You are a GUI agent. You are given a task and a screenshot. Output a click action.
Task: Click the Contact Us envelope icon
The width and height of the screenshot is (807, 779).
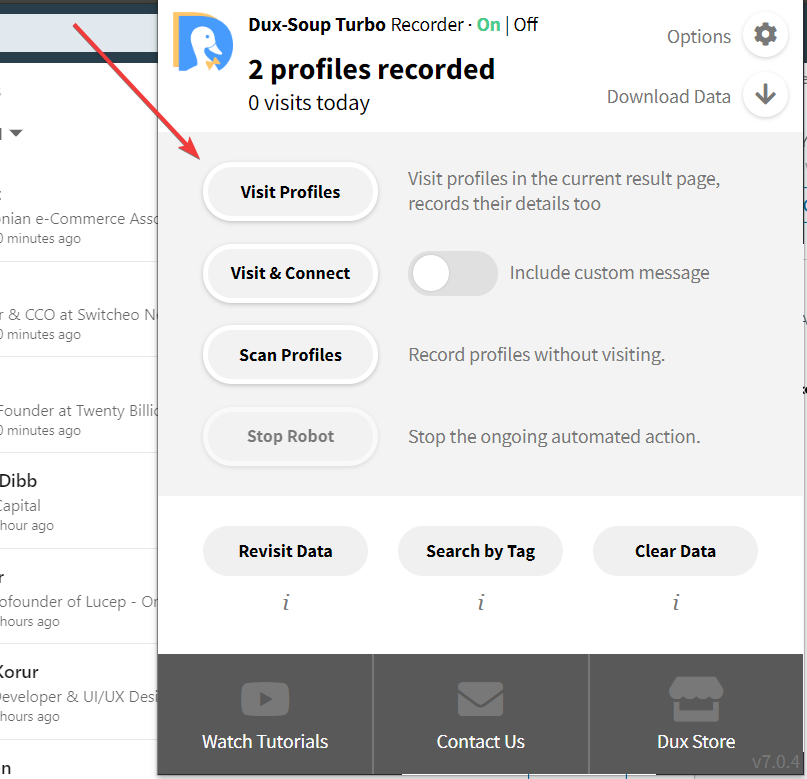(x=480, y=699)
